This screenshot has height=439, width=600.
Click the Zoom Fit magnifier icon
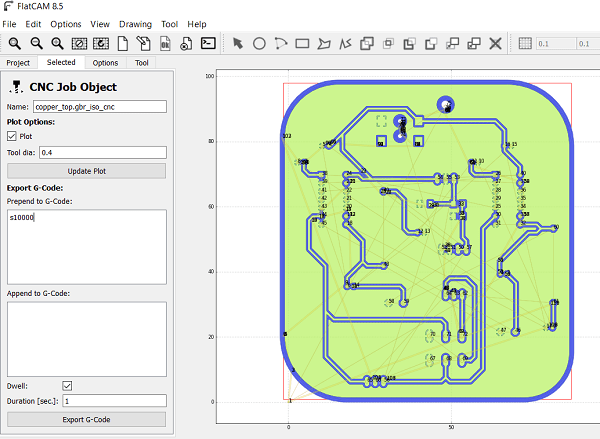(15, 43)
